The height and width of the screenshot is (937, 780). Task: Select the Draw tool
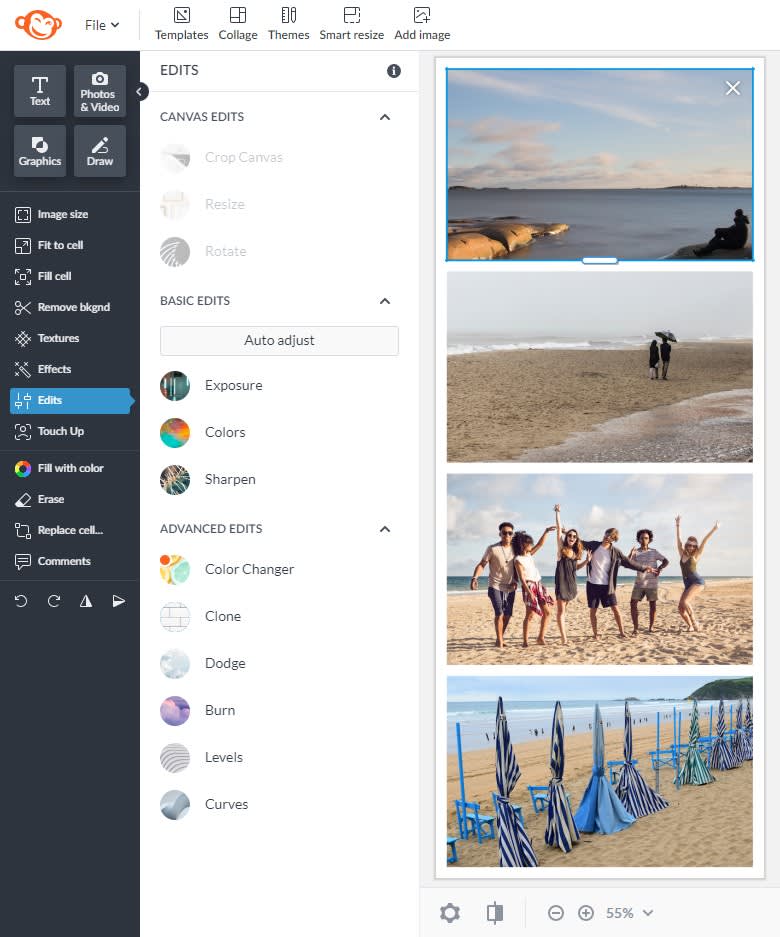100,151
